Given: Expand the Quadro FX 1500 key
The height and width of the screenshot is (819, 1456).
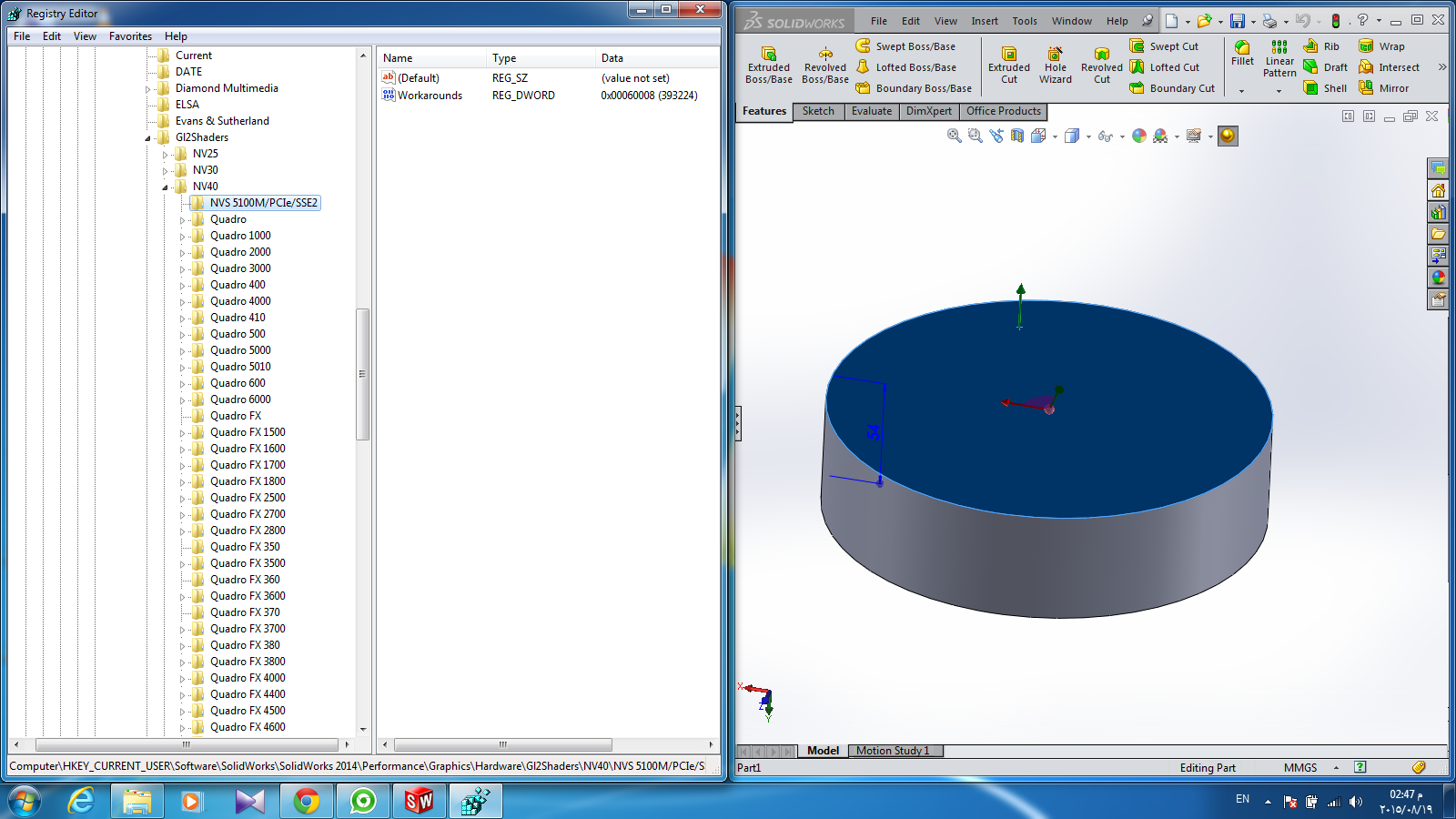Looking at the screenshot, I should point(183,433).
